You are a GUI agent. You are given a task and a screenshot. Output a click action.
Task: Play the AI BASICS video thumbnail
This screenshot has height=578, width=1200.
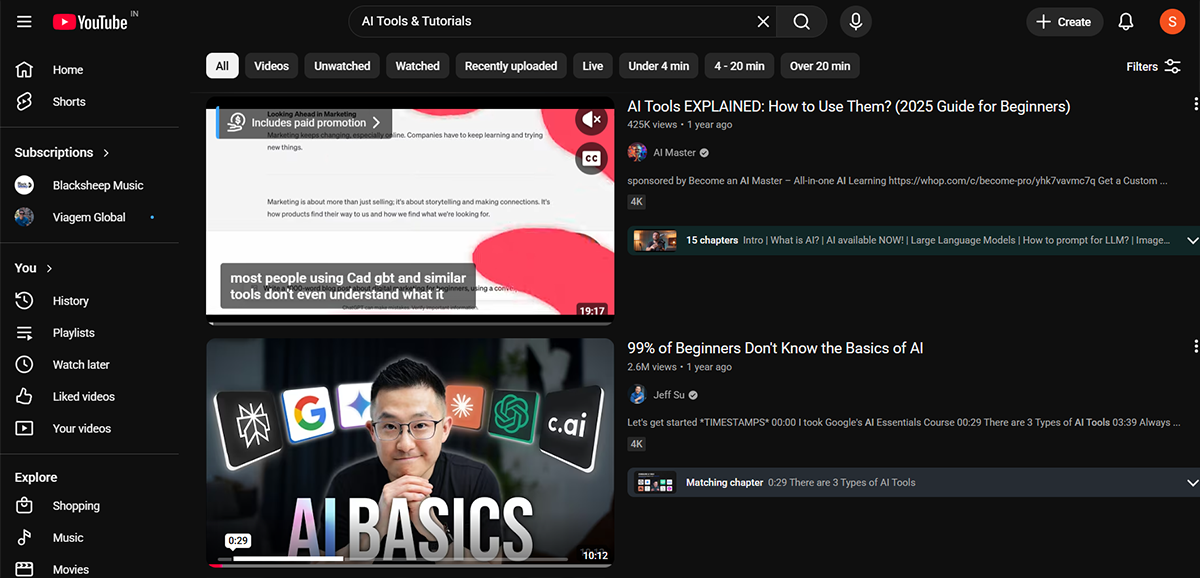pos(410,452)
